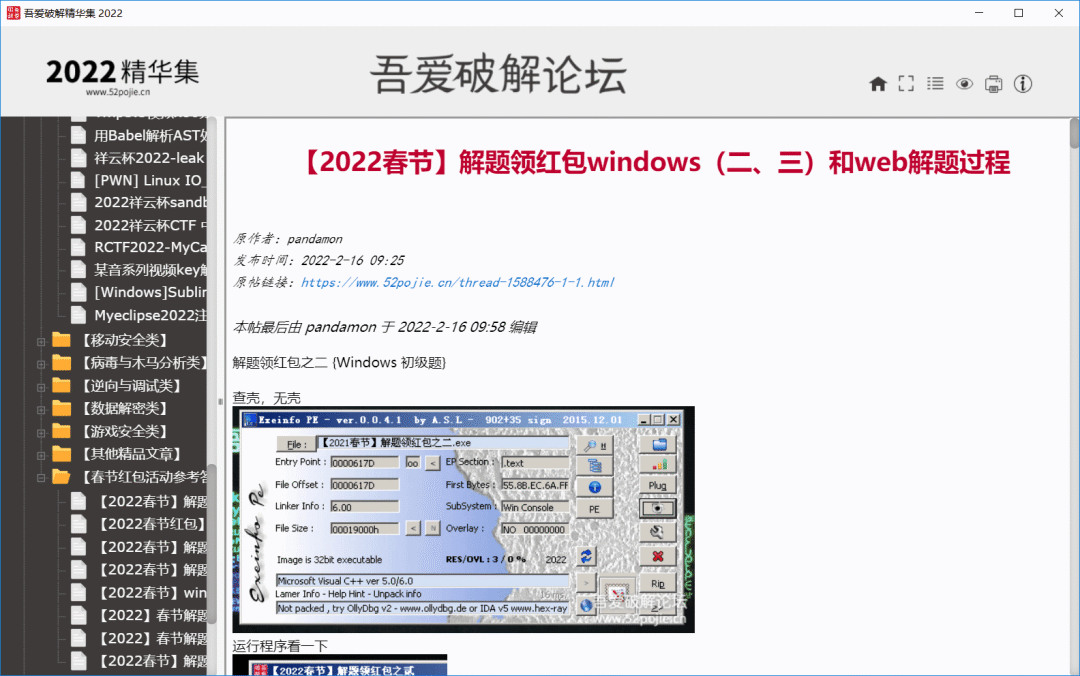Collapse the 【春节红包活动参考答 folder node
This screenshot has height=676, width=1080.
pos(41,478)
